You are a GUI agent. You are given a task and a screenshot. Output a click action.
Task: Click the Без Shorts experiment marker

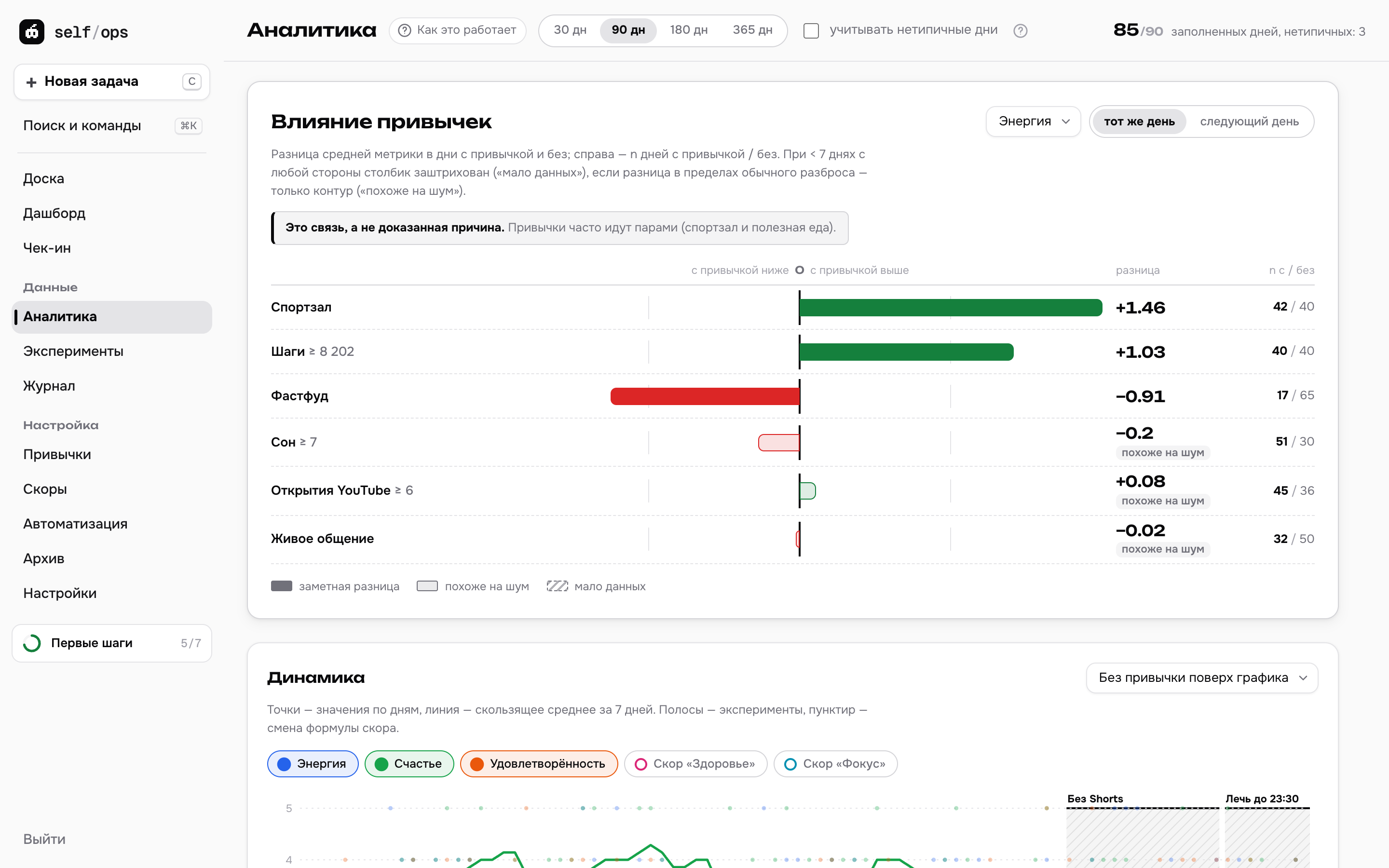click(x=1094, y=799)
